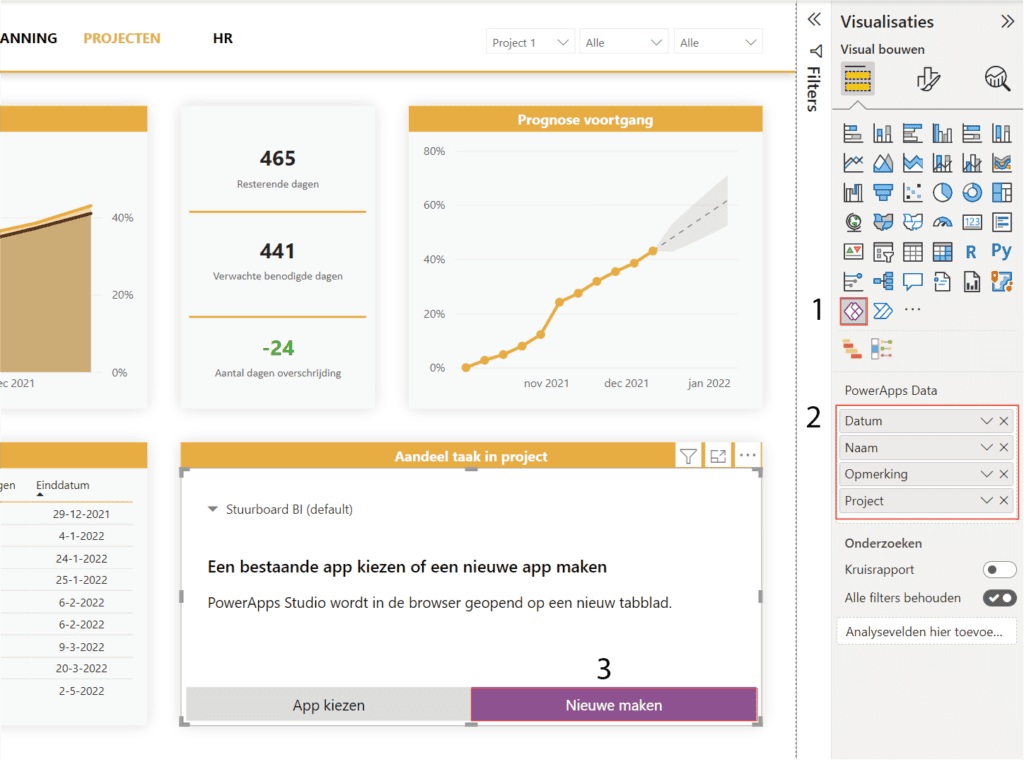Select the globe map visual
The width and height of the screenshot is (1024, 760).
point(853,223)
